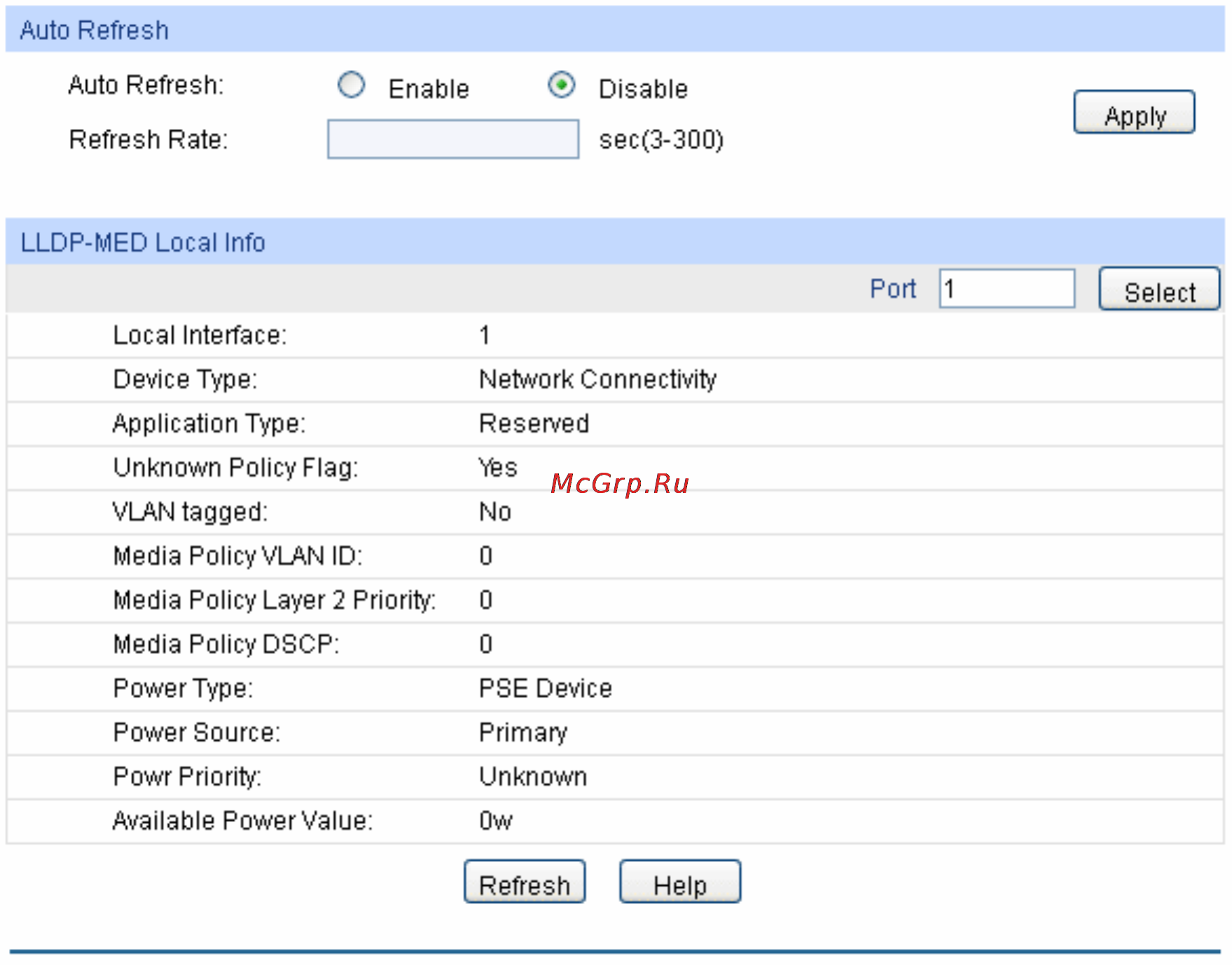Image resolution: width=1232 pixels, height=965 pixels.
Task: Click the 'VLAN tagged:' label
Action: click(x=190, y=513)
